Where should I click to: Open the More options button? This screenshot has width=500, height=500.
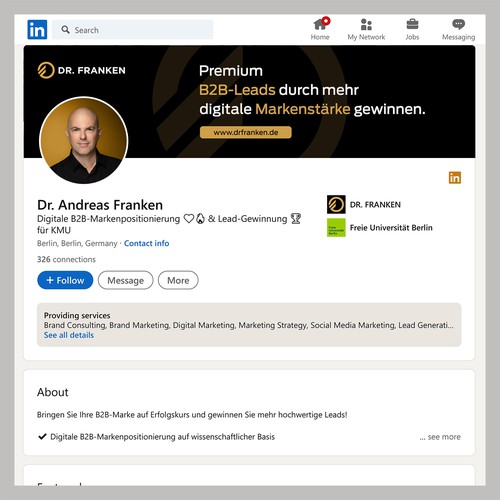click(178, 280)
